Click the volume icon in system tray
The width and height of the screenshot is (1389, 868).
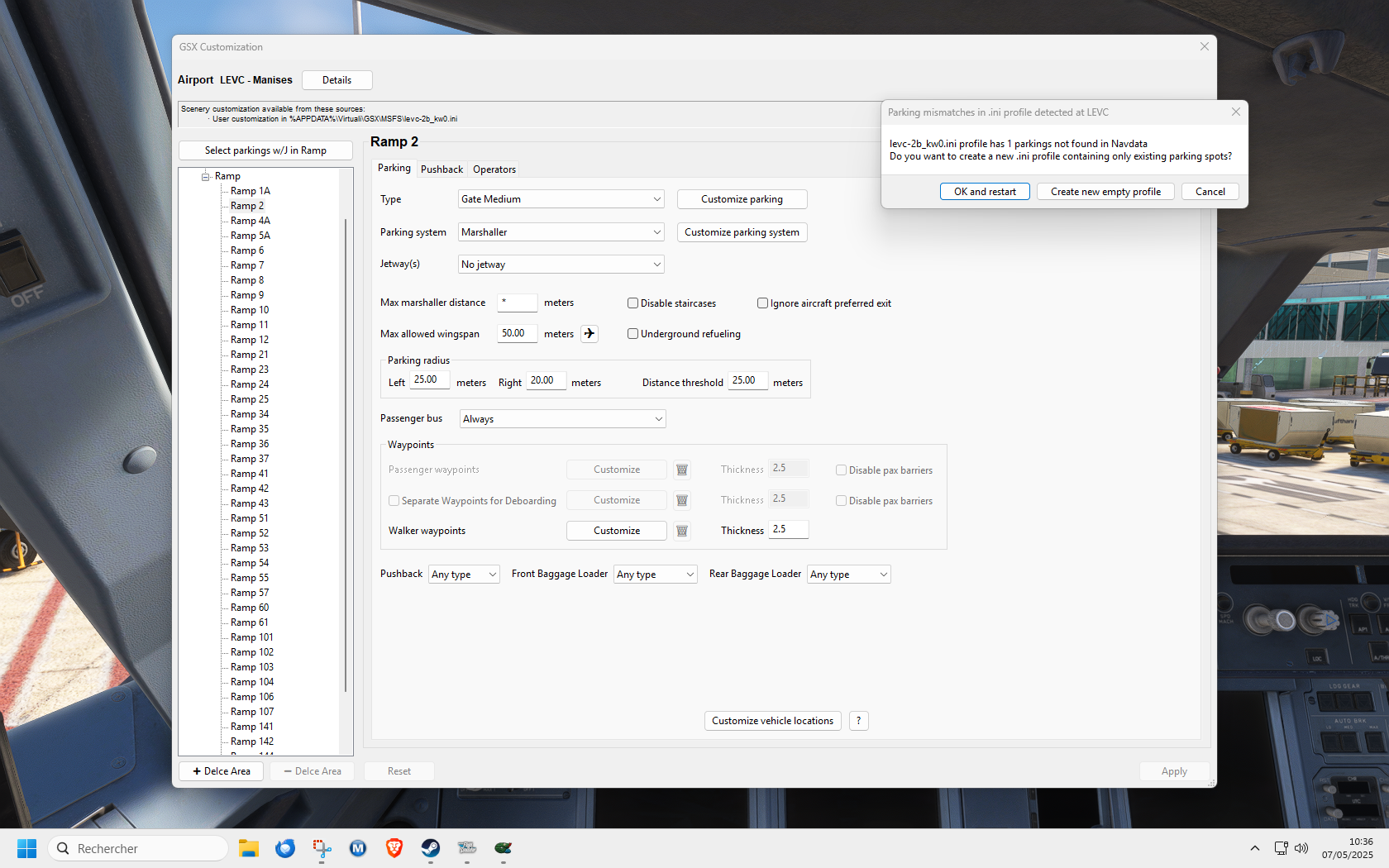[1301, 848]
